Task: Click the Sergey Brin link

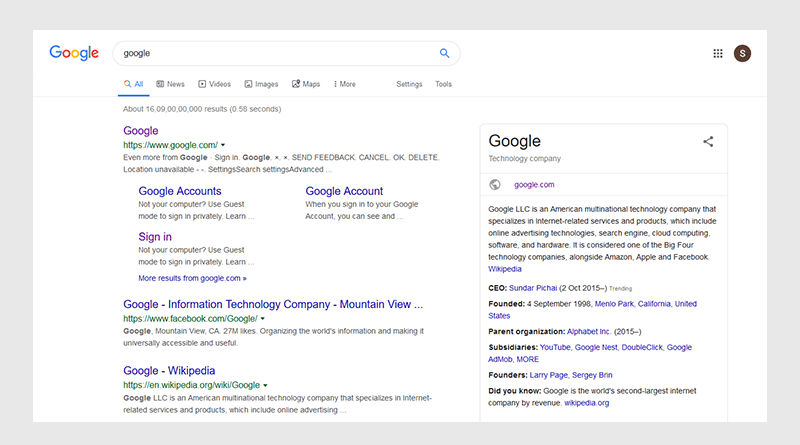Action: (x=592, y=375)
